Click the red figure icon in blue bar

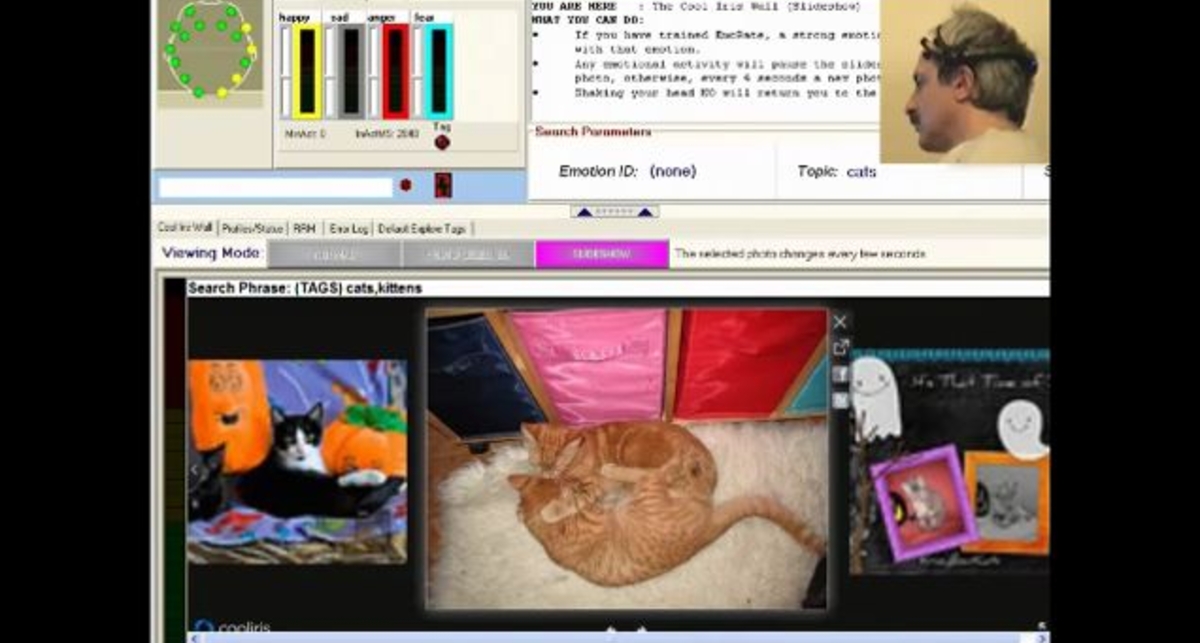[443, 185]
